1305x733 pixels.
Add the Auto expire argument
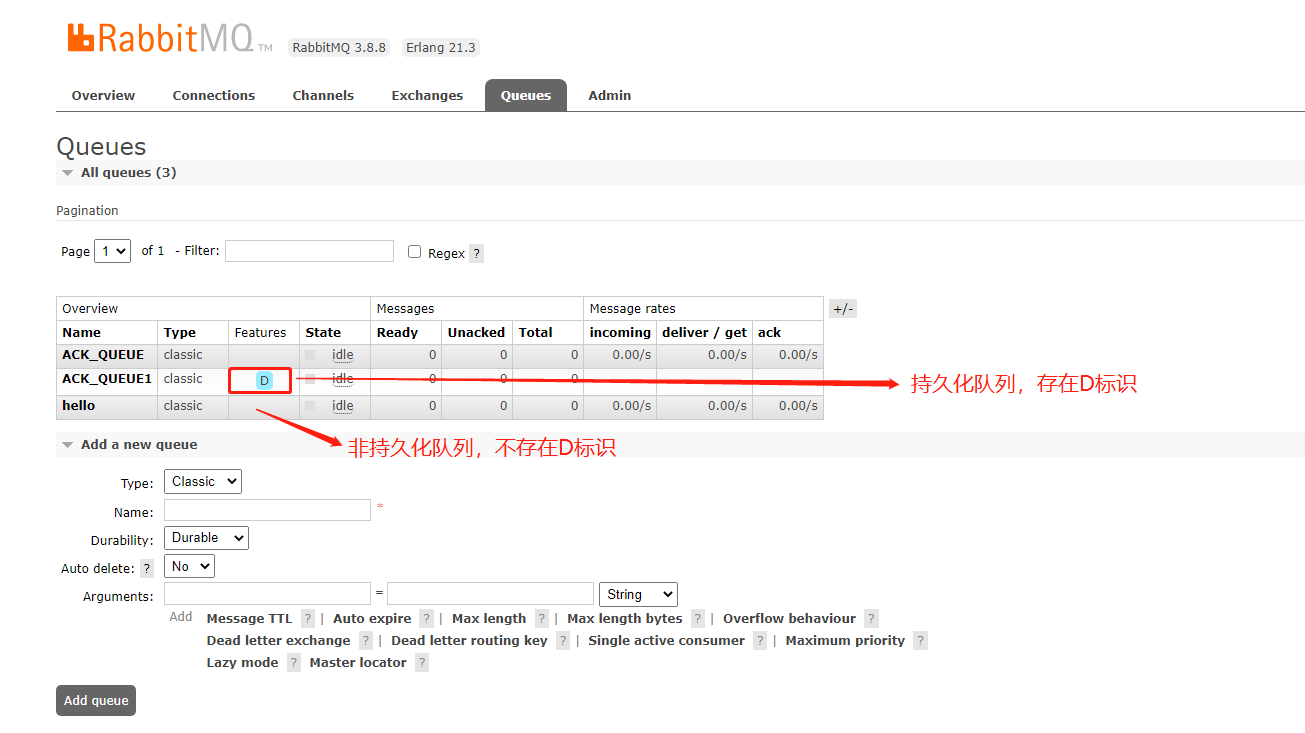coord(372,619)
